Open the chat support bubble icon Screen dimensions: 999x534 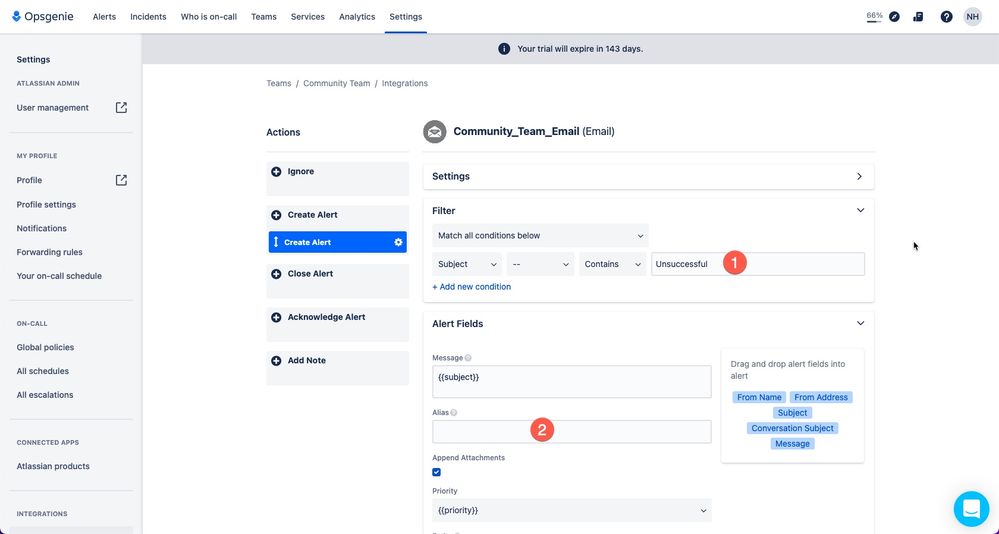(971, 508)
